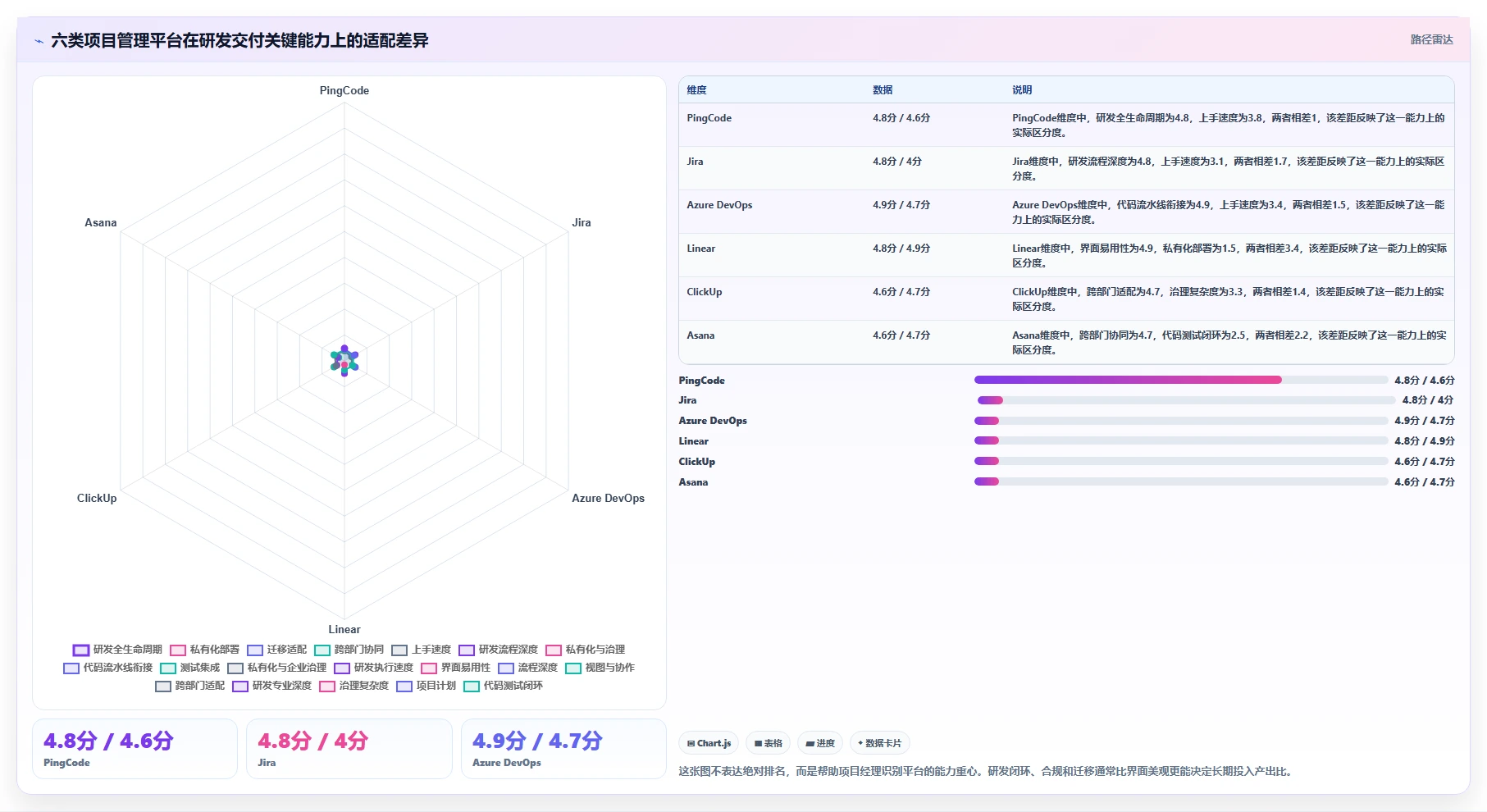The width and height of the screenshot is (1487, 812).
Task: Click the ClickUp radar axis label
Action: click(x=97, y=498)
